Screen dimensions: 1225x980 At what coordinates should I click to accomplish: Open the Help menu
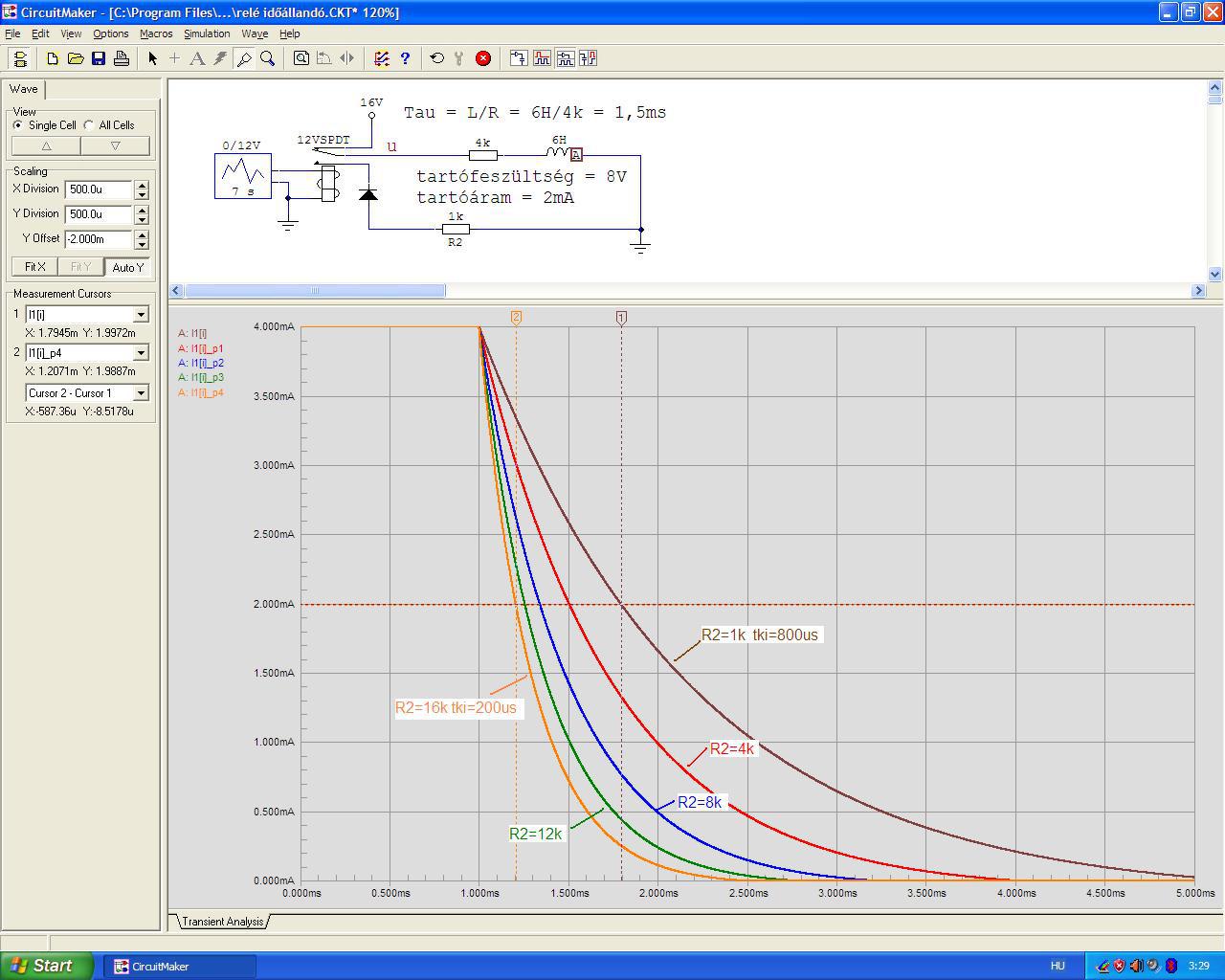(289, 33)
